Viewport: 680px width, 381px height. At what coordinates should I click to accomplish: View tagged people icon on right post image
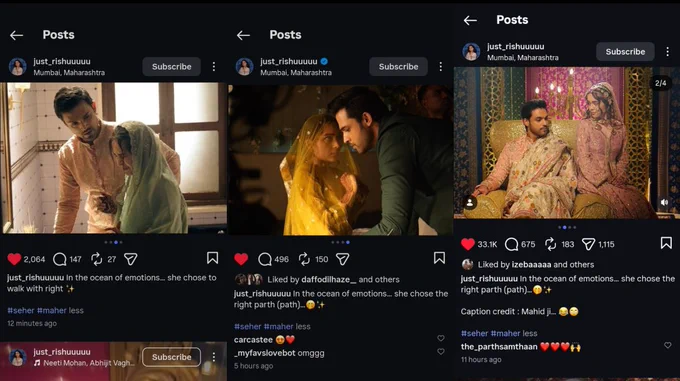click(x=470, y=202)
